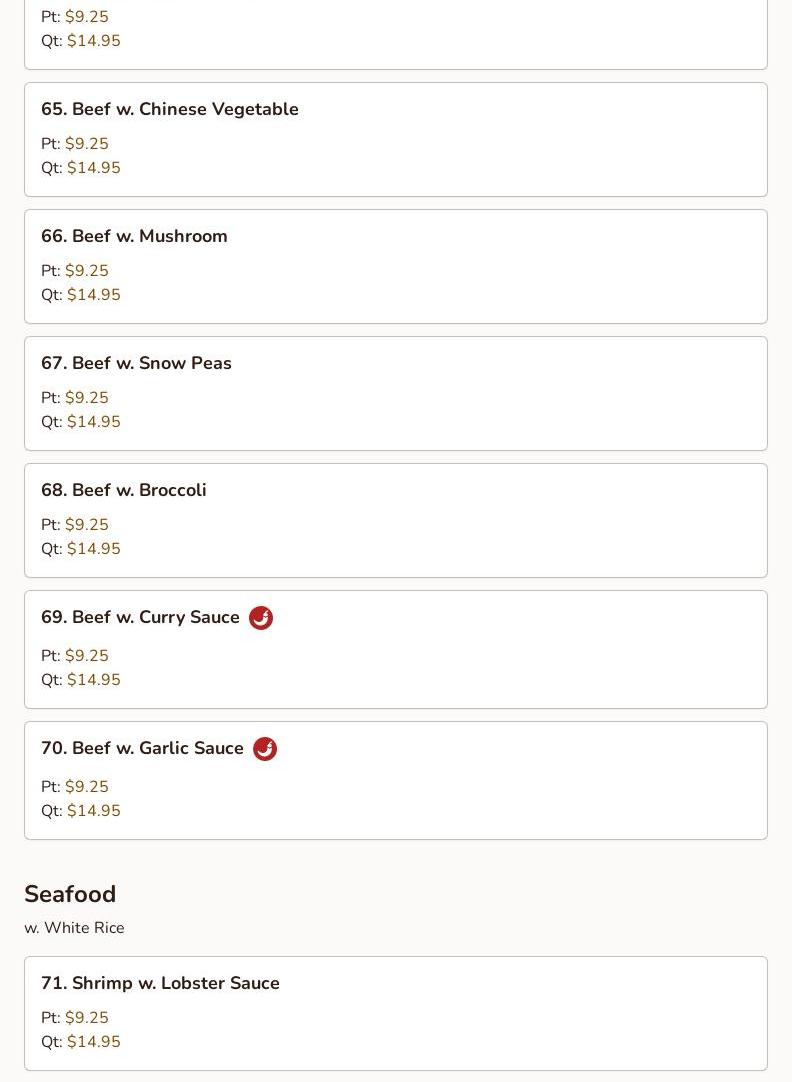The image size is (792, 1082).
Task: Pick pint price for Beef w. Mushroom
Action: click(x=86, y=271)
